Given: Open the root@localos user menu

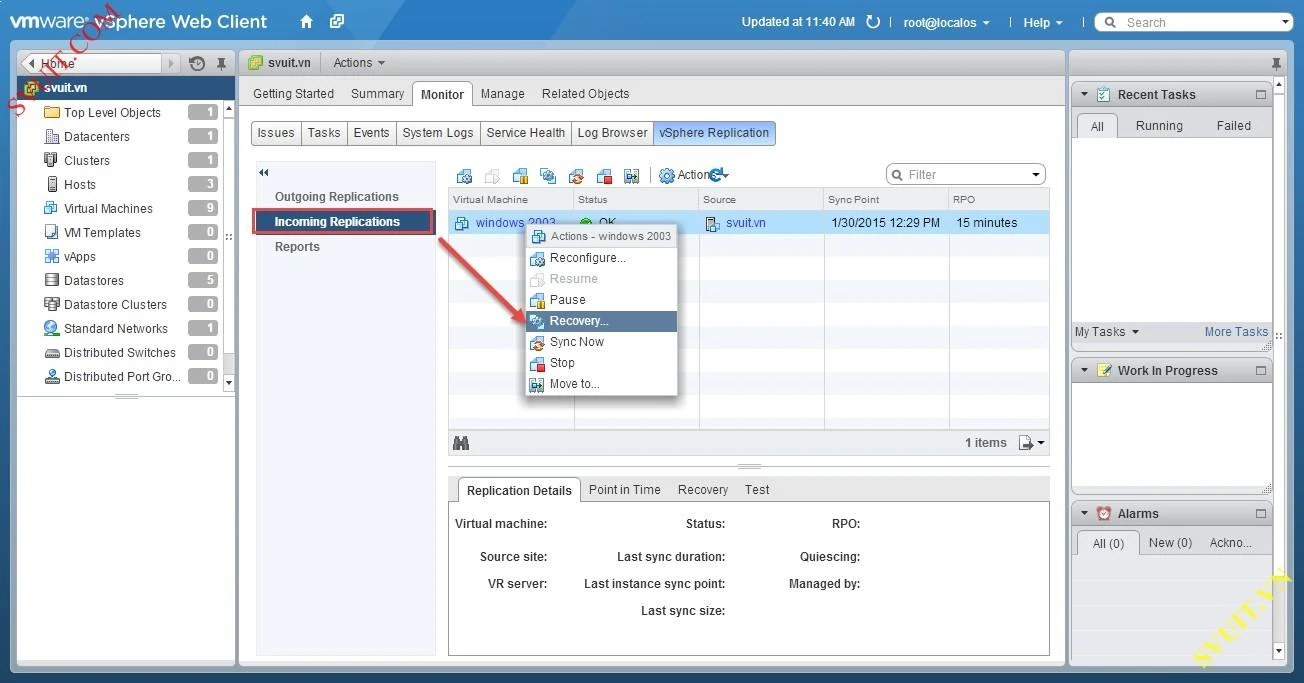Looking at the screenshot, I should coord(946,22).
